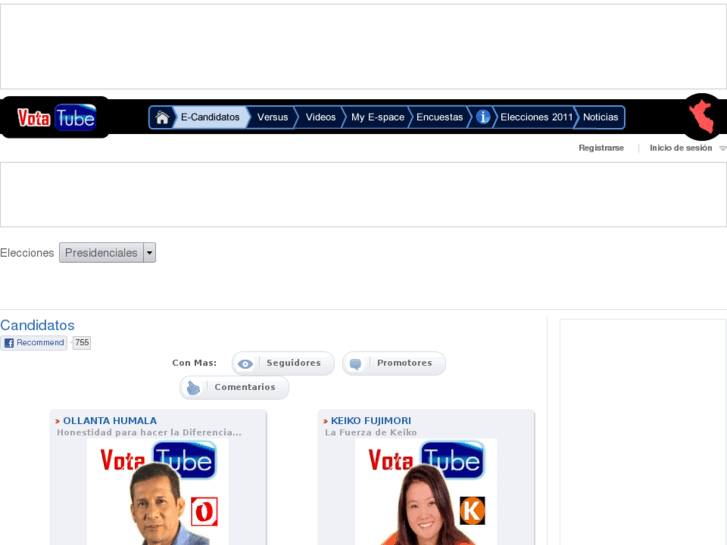This screenshot has width=727, height=545.
Task: Sort candidates by Comentarios
Action: [x=234, y=387]
